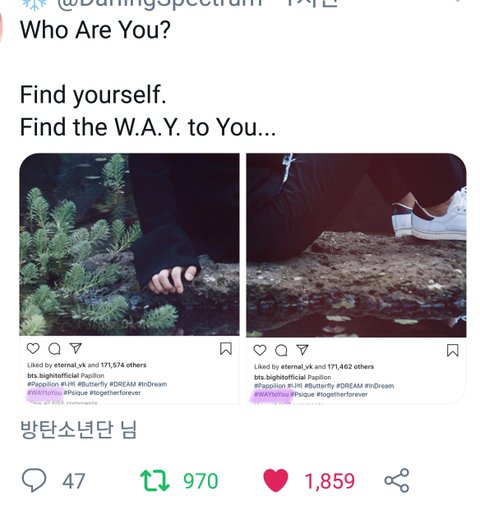Screen dimensions: 480x514
Task: Toggle bookmark on left Instagram post
Action: pos(226,349)
